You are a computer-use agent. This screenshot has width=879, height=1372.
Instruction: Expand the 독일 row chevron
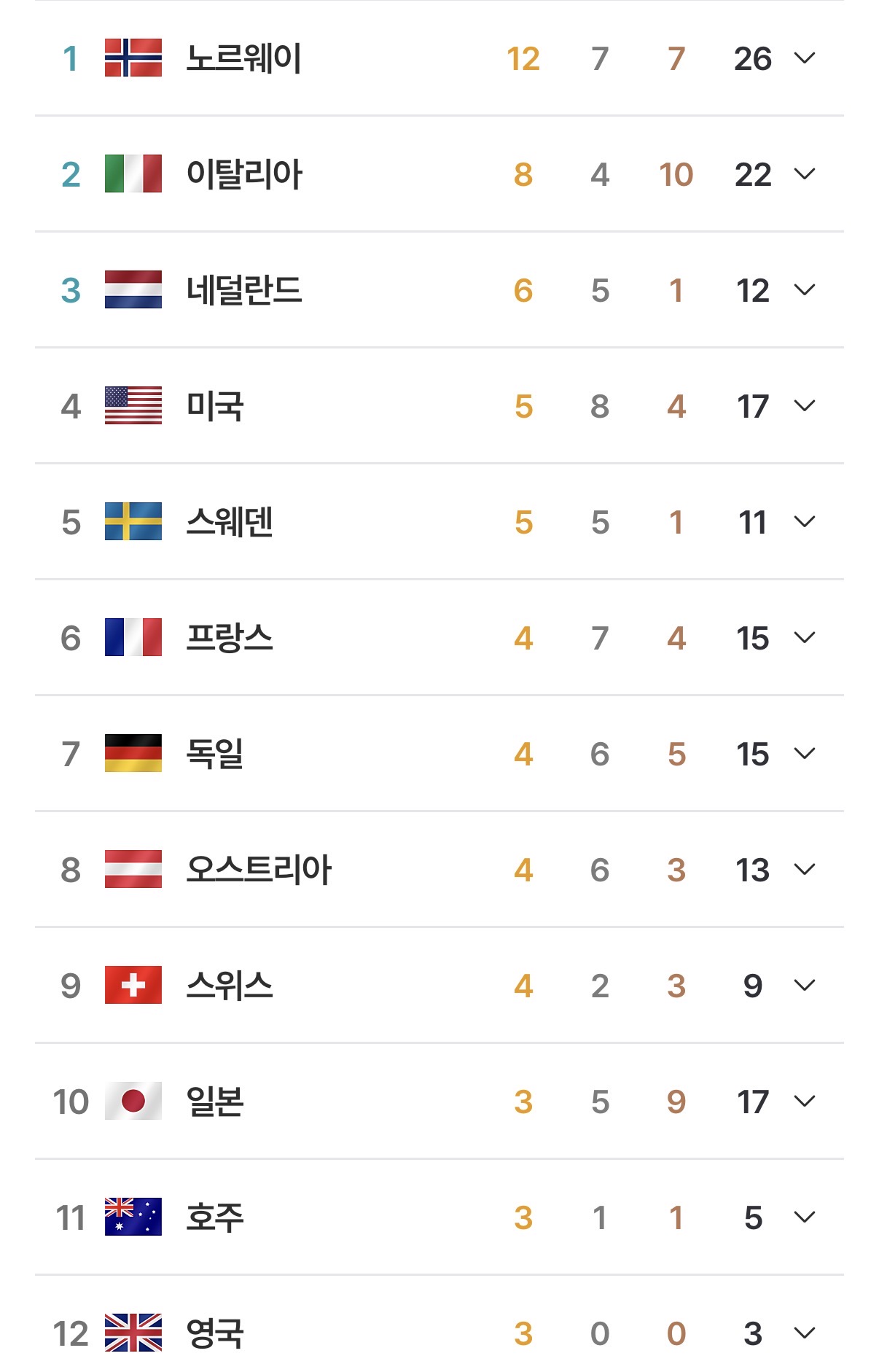pyautogui.click(x=805, y=754)
